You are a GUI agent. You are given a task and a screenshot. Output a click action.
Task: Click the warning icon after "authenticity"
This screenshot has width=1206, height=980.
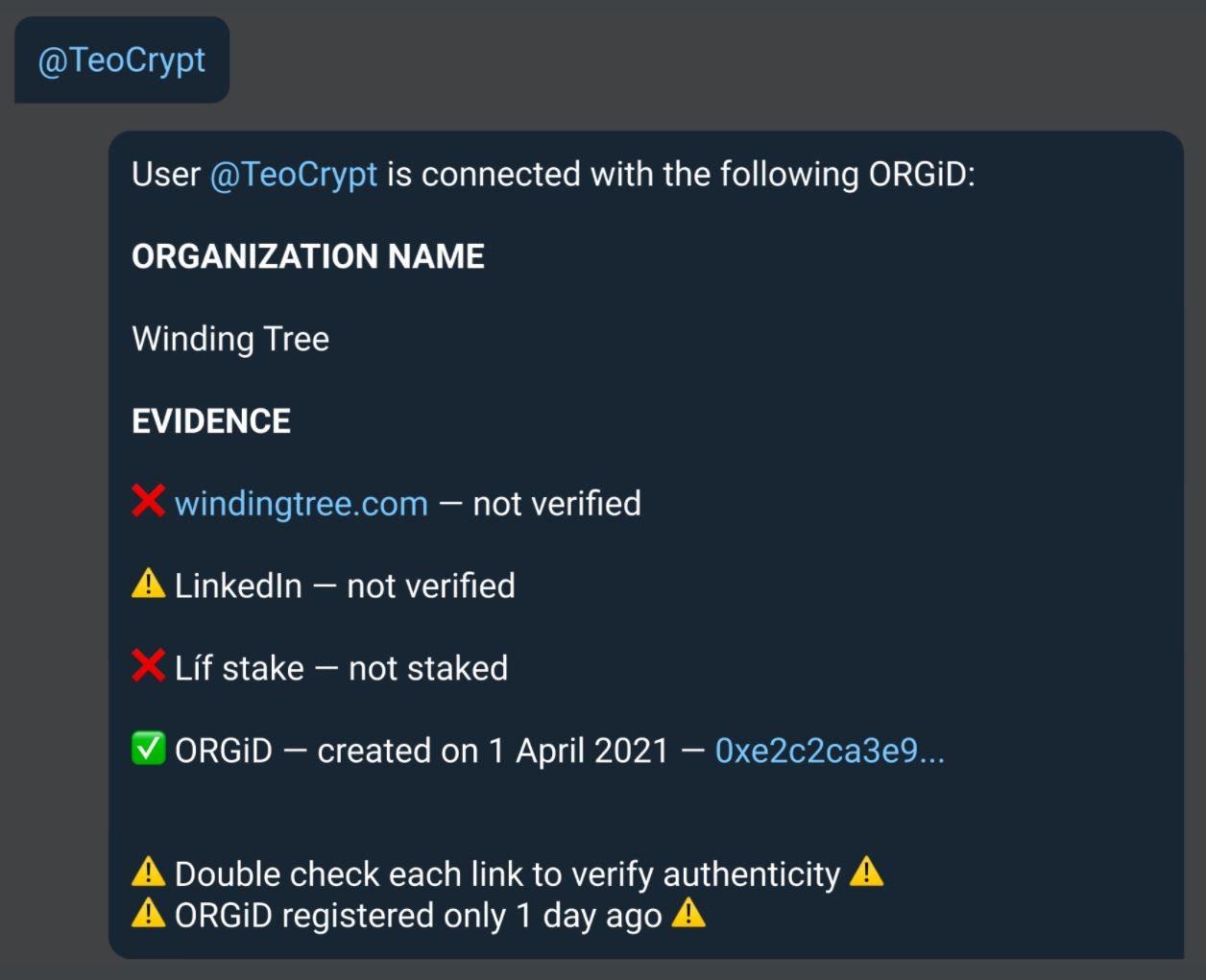click(866, 872)
